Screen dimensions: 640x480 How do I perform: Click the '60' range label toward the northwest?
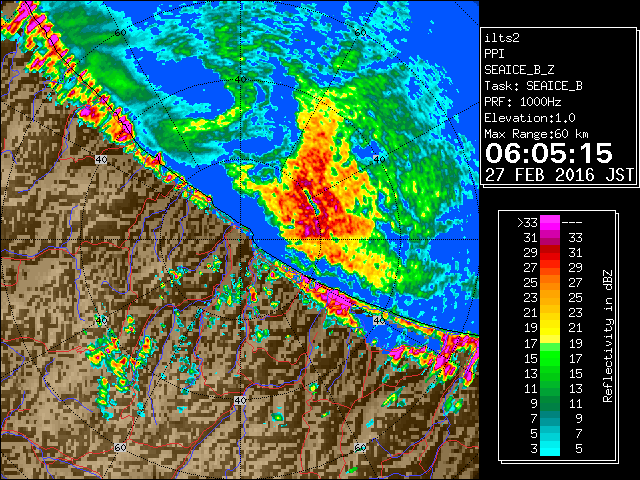[x=120, y=33]
